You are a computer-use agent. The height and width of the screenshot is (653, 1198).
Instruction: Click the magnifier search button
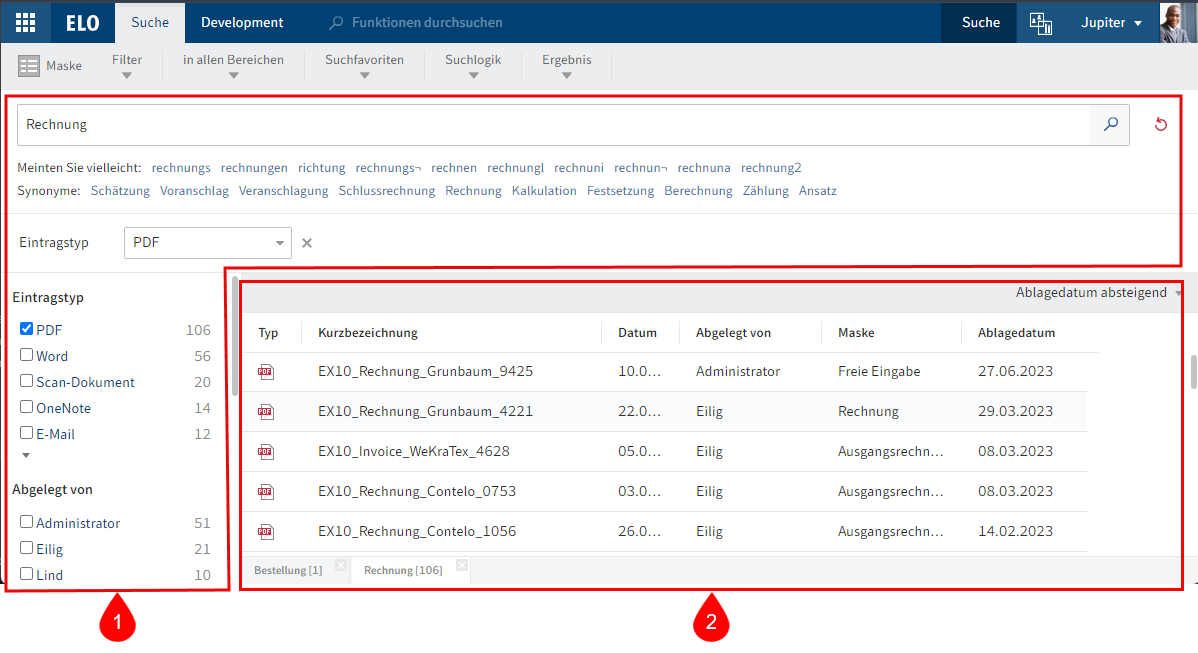click(x=1110, y=125)
